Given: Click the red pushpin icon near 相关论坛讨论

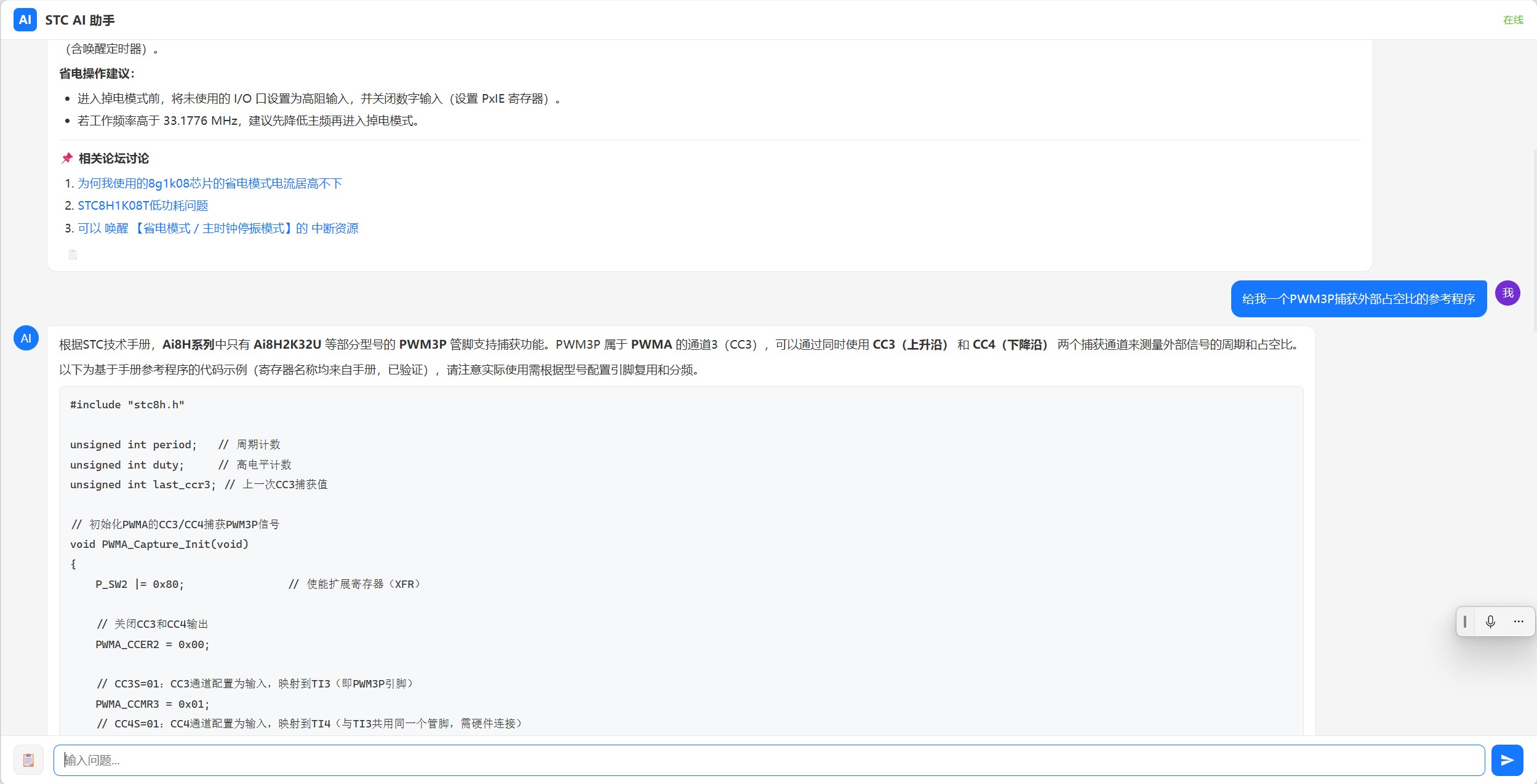Looking at the screenshot, I should 67,159.
